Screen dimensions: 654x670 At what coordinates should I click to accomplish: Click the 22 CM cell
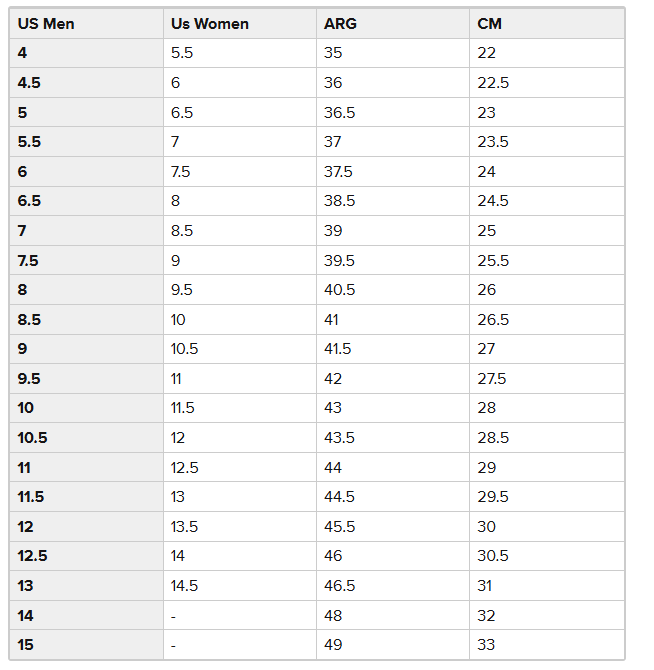click(487, 53)
